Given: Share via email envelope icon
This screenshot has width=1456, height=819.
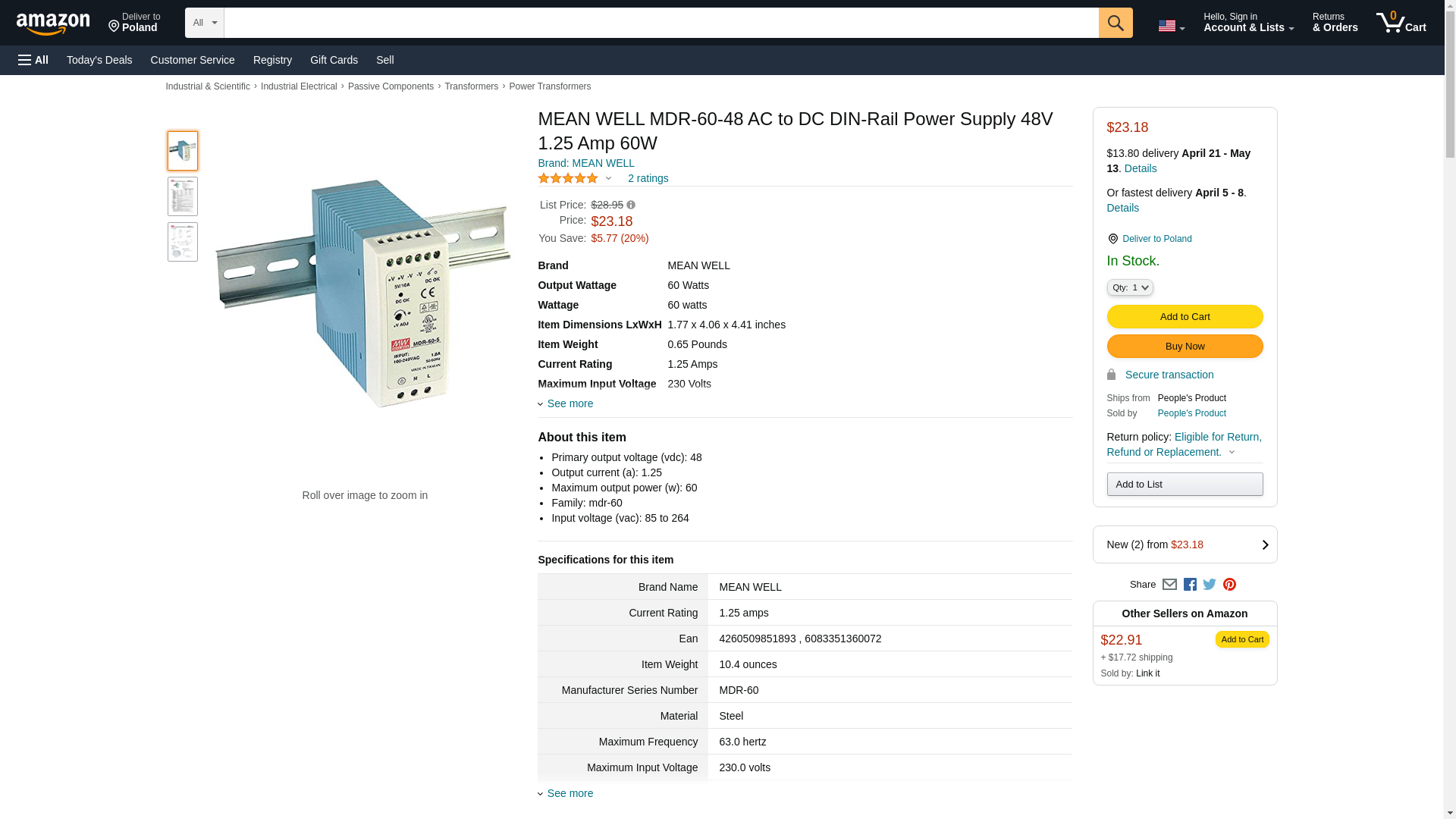Looking at the screenshot, I should click(x=1169, y=585).
